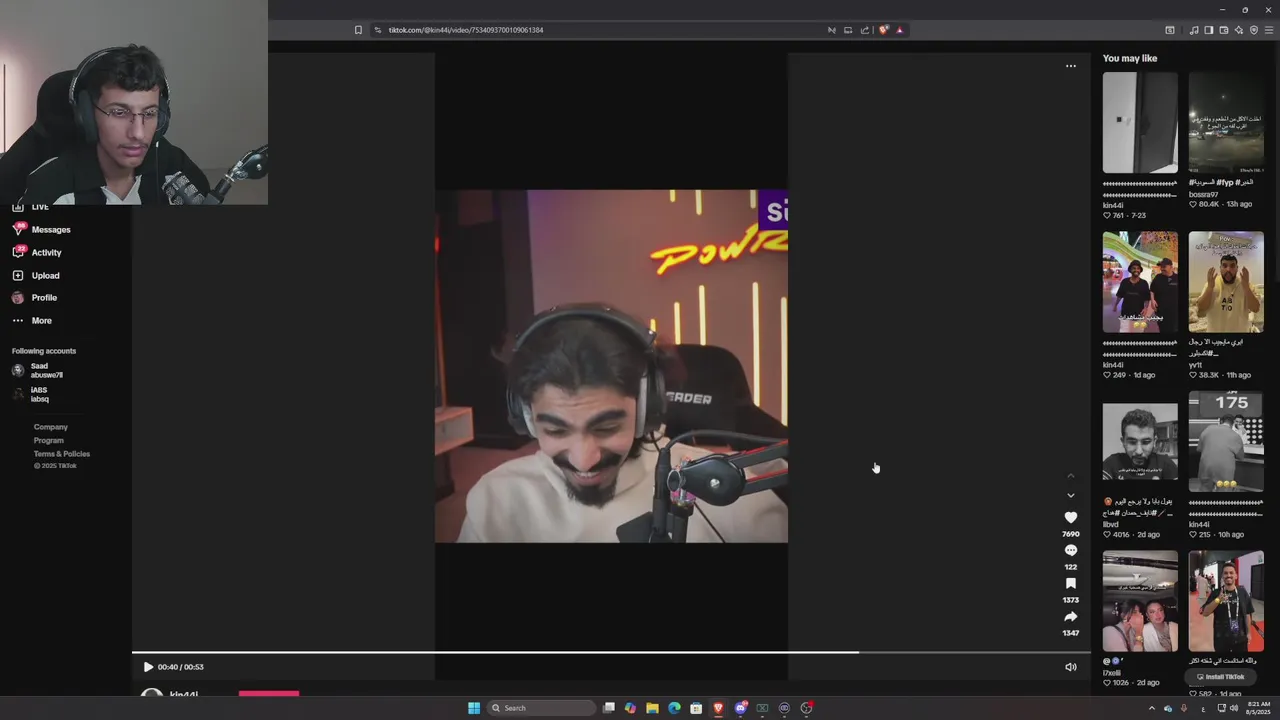Open bossra97 suggested video with 80.4K likes
This screenshot has height=720, width=1280.
(x=1226, y=122)
